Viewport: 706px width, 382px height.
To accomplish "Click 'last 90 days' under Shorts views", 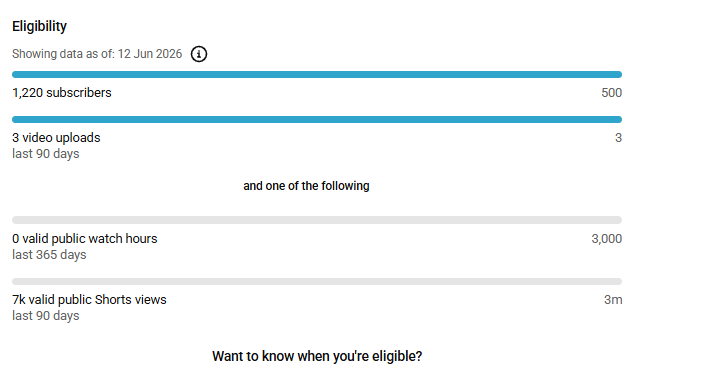I will pyautogui.click(x=45, y=316).
